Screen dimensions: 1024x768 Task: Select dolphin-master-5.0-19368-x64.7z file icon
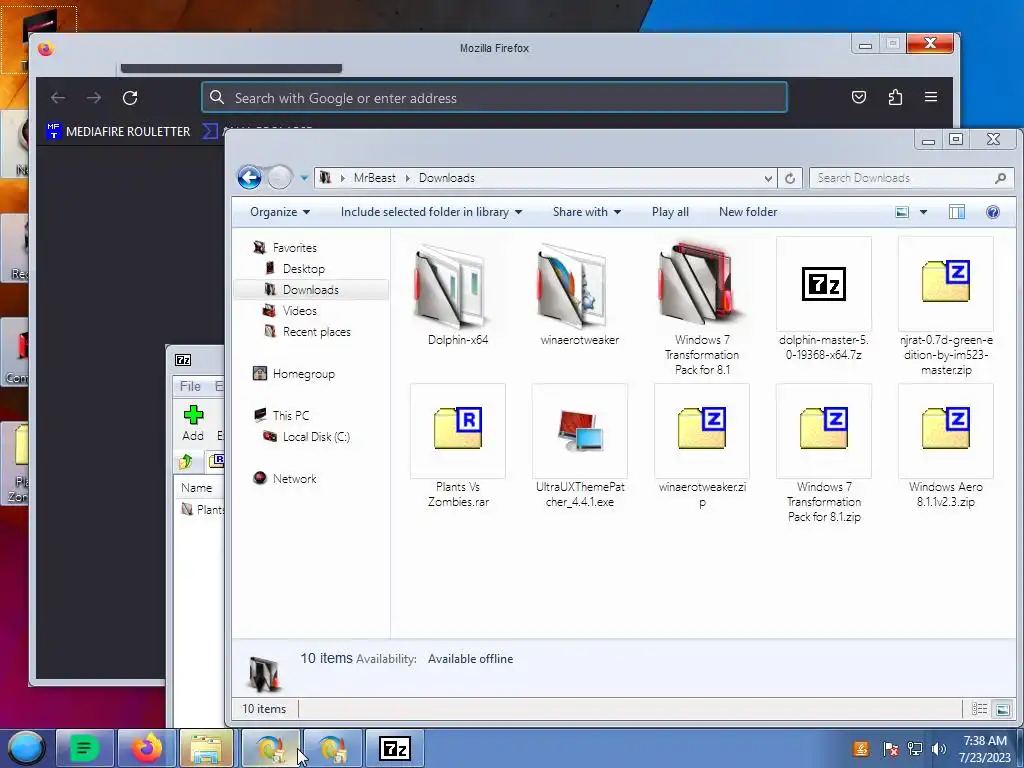824,283
